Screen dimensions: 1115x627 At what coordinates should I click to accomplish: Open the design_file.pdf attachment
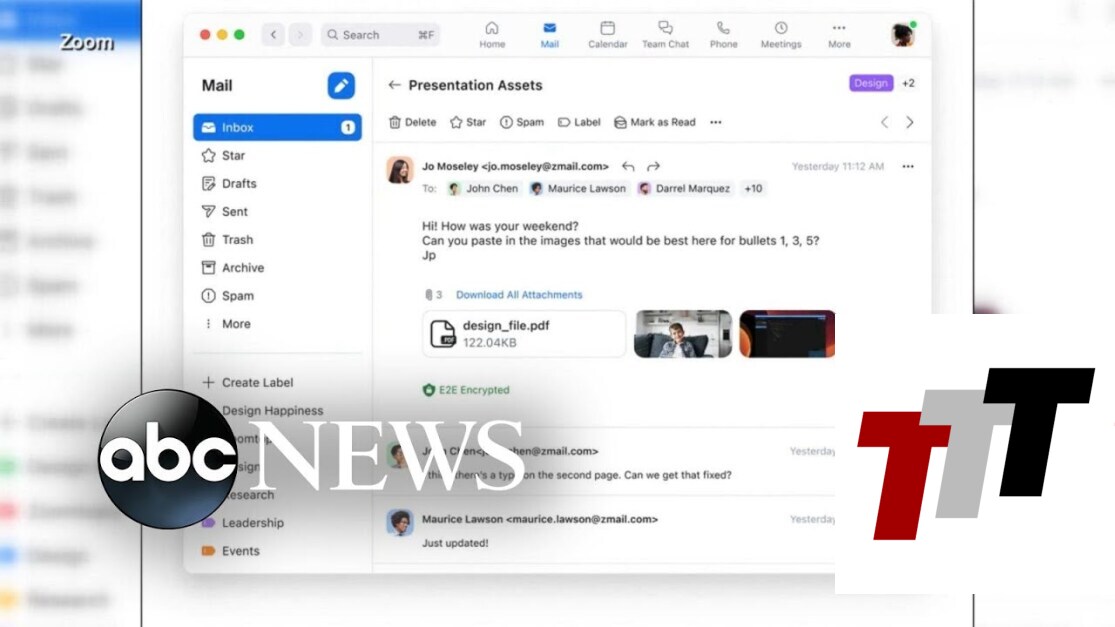(524, 334)
